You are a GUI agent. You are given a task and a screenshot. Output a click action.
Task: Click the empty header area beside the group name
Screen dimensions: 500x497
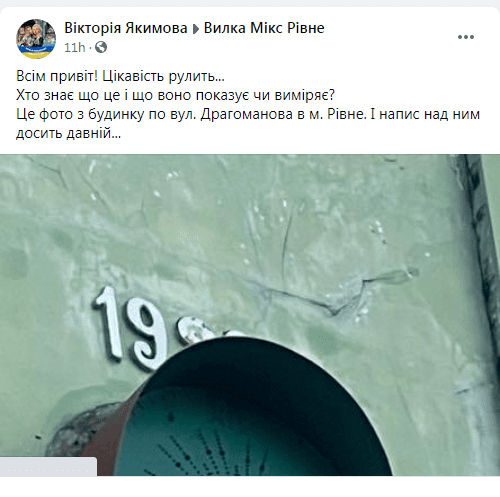[x=390, y=28]
